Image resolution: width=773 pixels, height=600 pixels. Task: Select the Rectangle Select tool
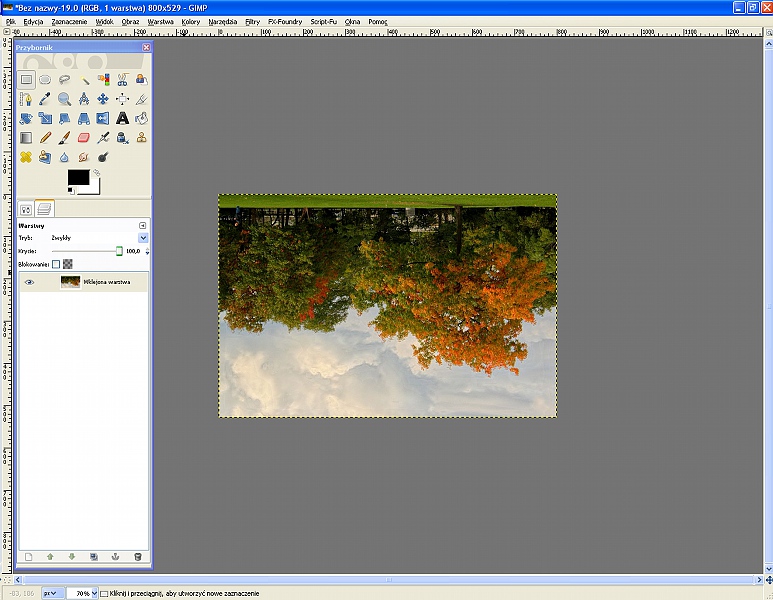point(26,80)
